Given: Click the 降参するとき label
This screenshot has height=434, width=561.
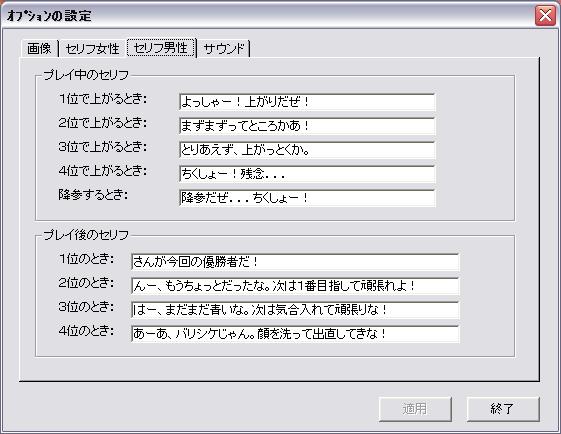Looking at the screenshot, I should pos(93,195).
